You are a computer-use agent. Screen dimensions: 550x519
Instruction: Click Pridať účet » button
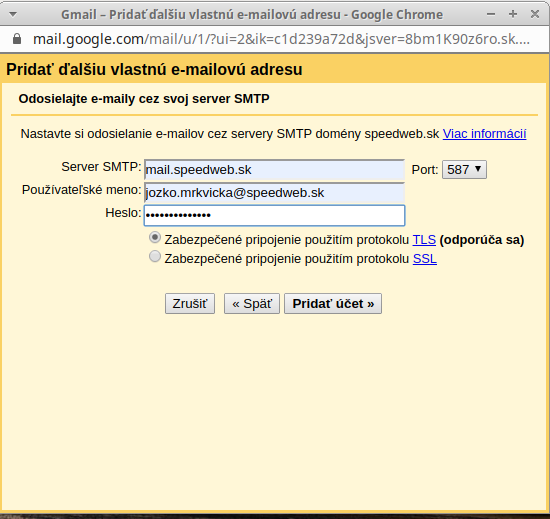pos(333,304)
